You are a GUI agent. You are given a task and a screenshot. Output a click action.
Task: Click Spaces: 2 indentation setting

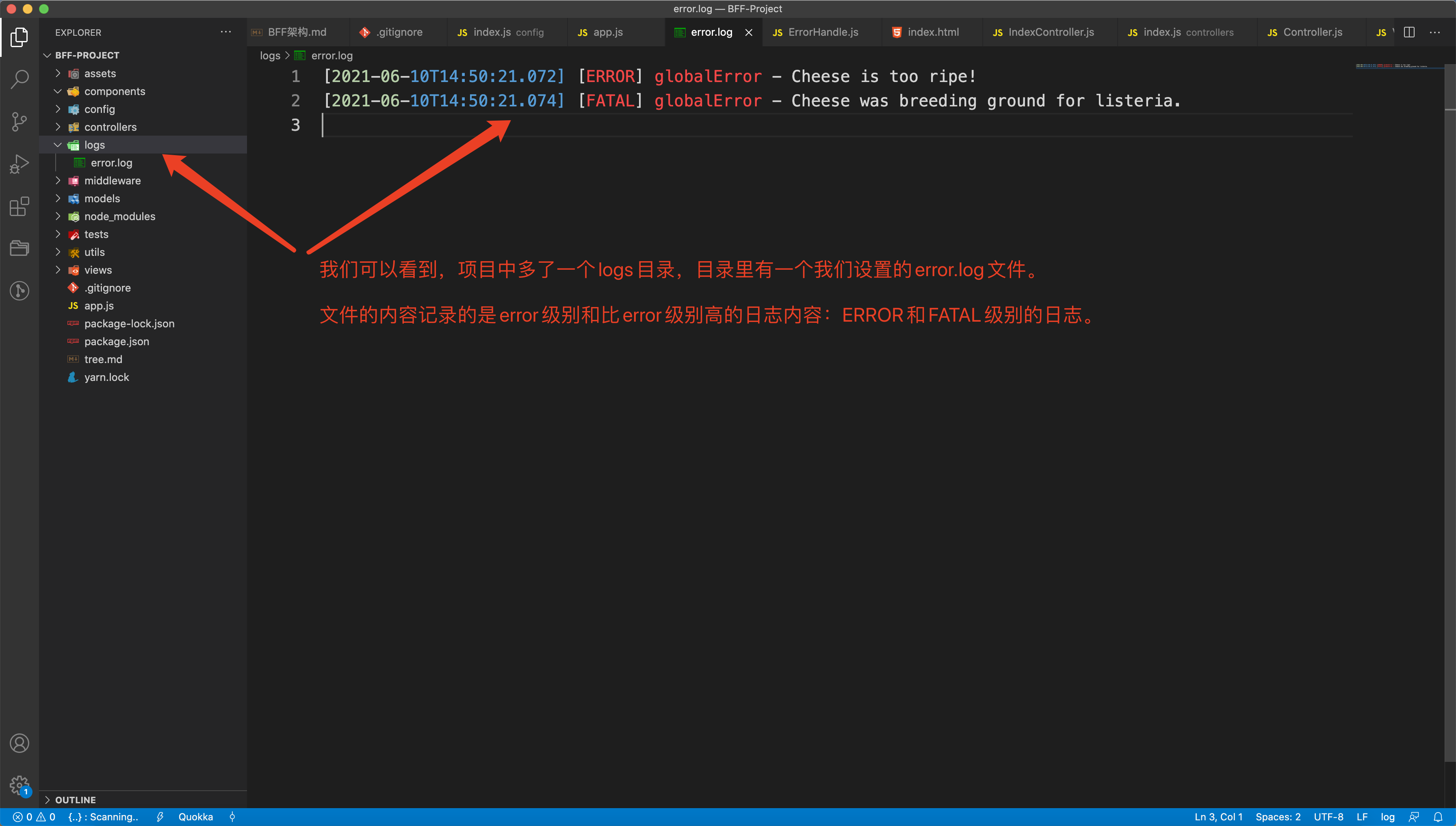1278,817
